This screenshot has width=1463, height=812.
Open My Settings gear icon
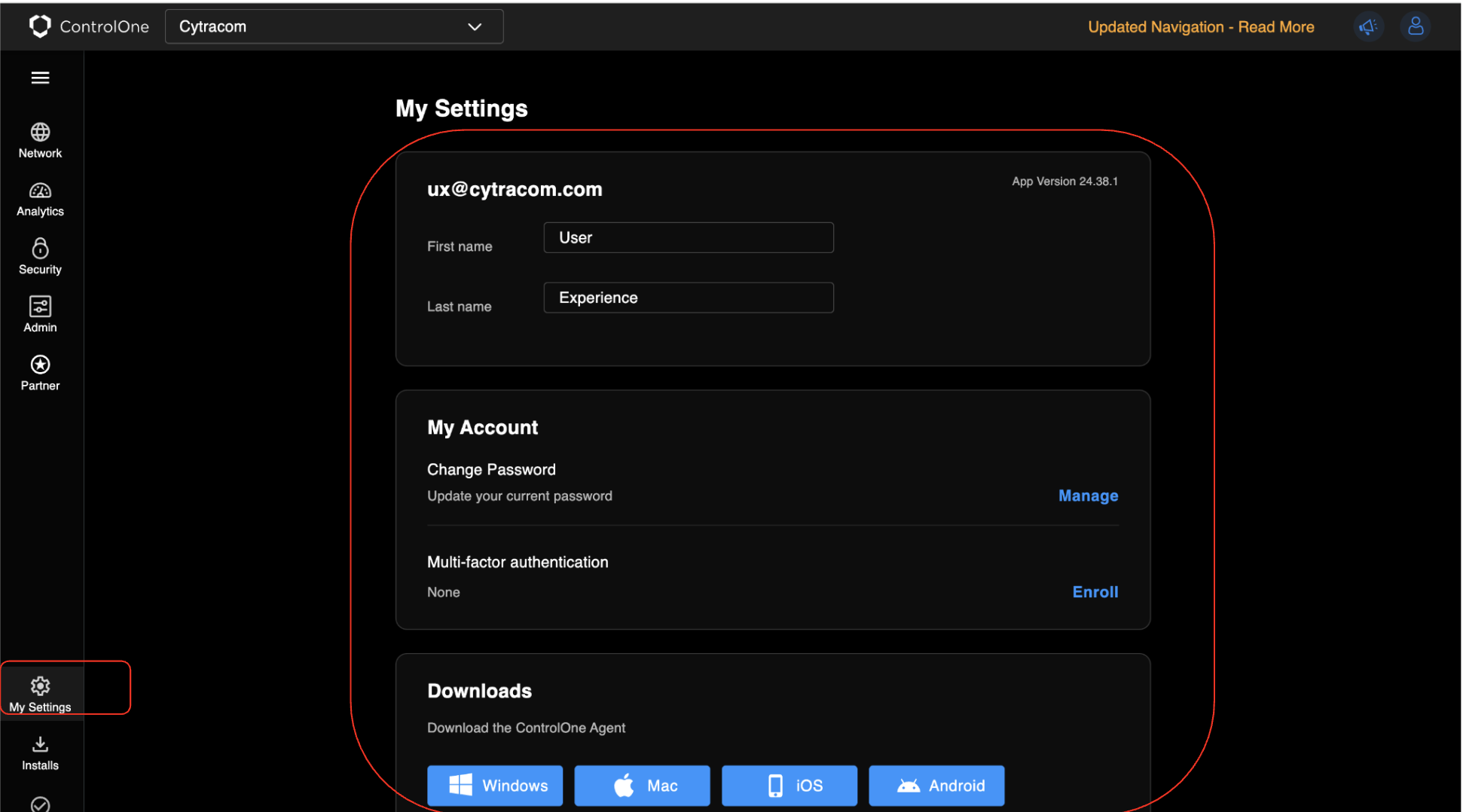coord(40,686)
